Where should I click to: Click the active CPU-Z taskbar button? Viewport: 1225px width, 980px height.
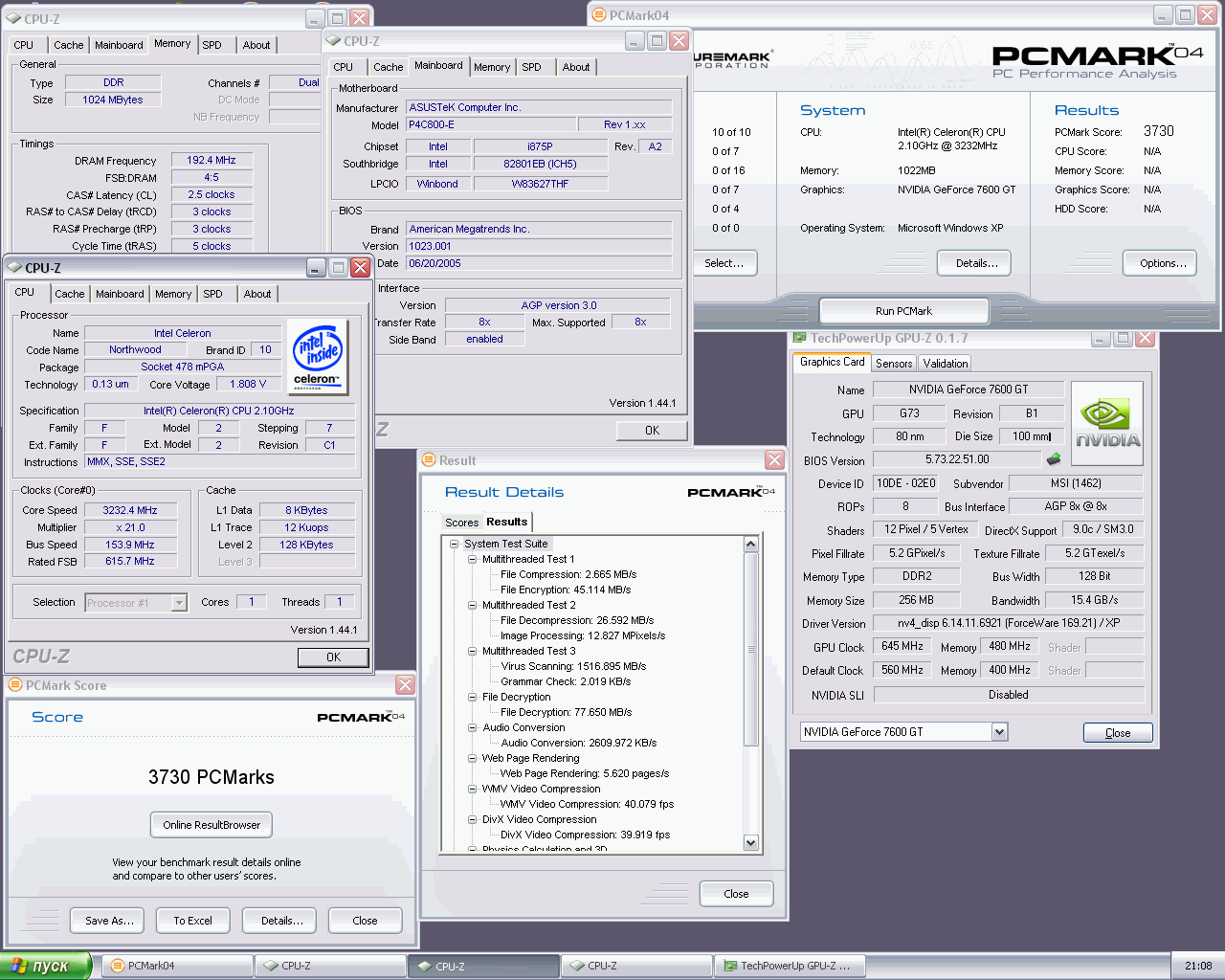click(483, 966)
